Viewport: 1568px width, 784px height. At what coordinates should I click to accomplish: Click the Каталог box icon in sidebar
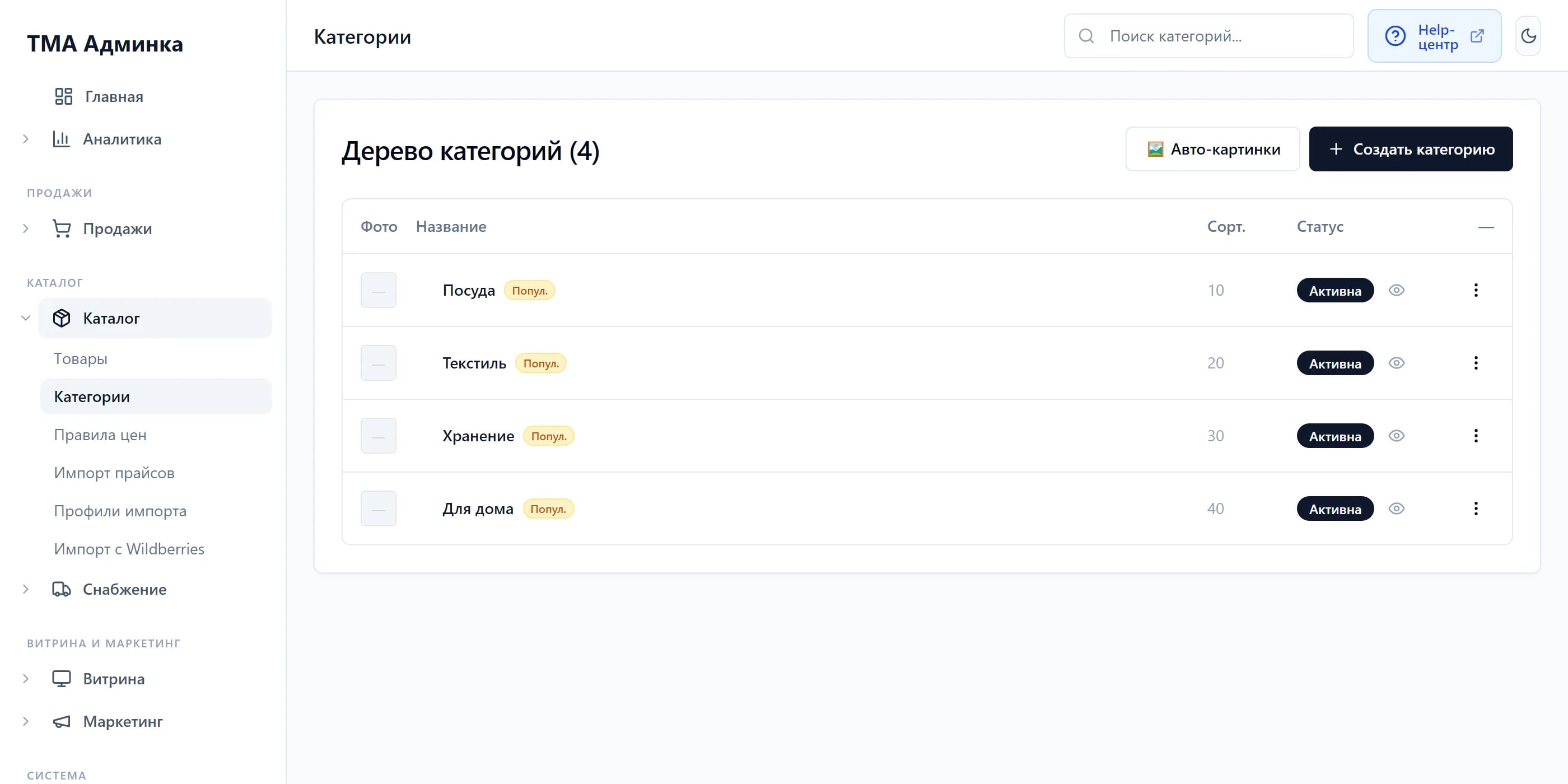click(x=62, y=318)
